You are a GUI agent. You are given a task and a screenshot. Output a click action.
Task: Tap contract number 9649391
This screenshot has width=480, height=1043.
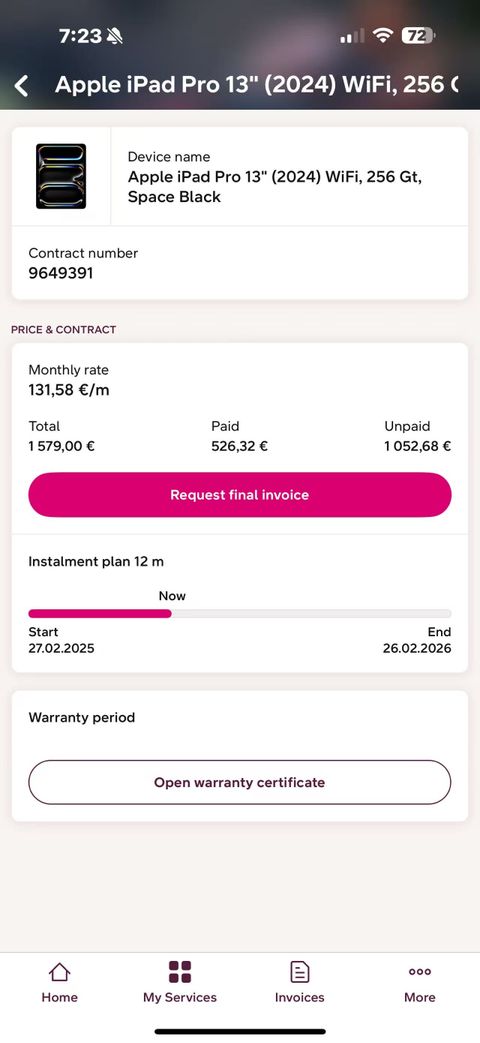coord(61,273)
